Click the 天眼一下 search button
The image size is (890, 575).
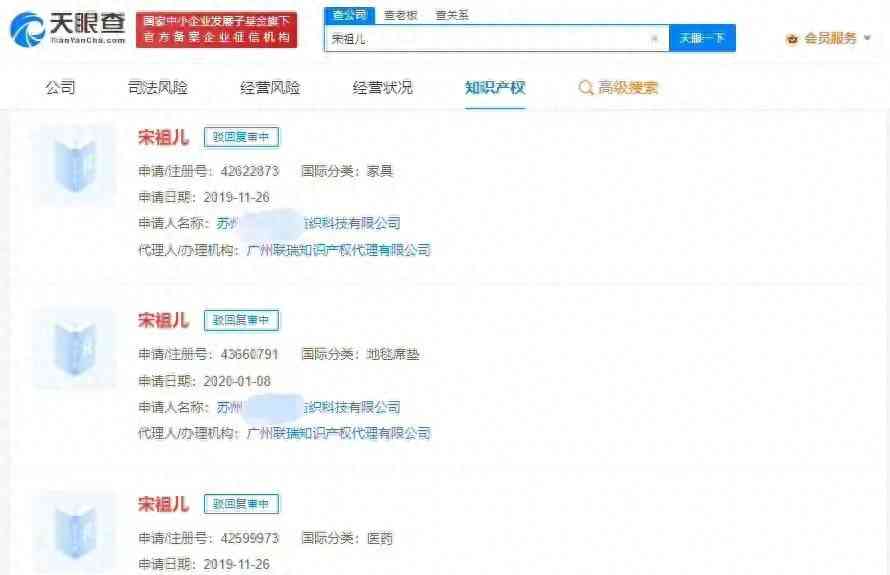702,38
